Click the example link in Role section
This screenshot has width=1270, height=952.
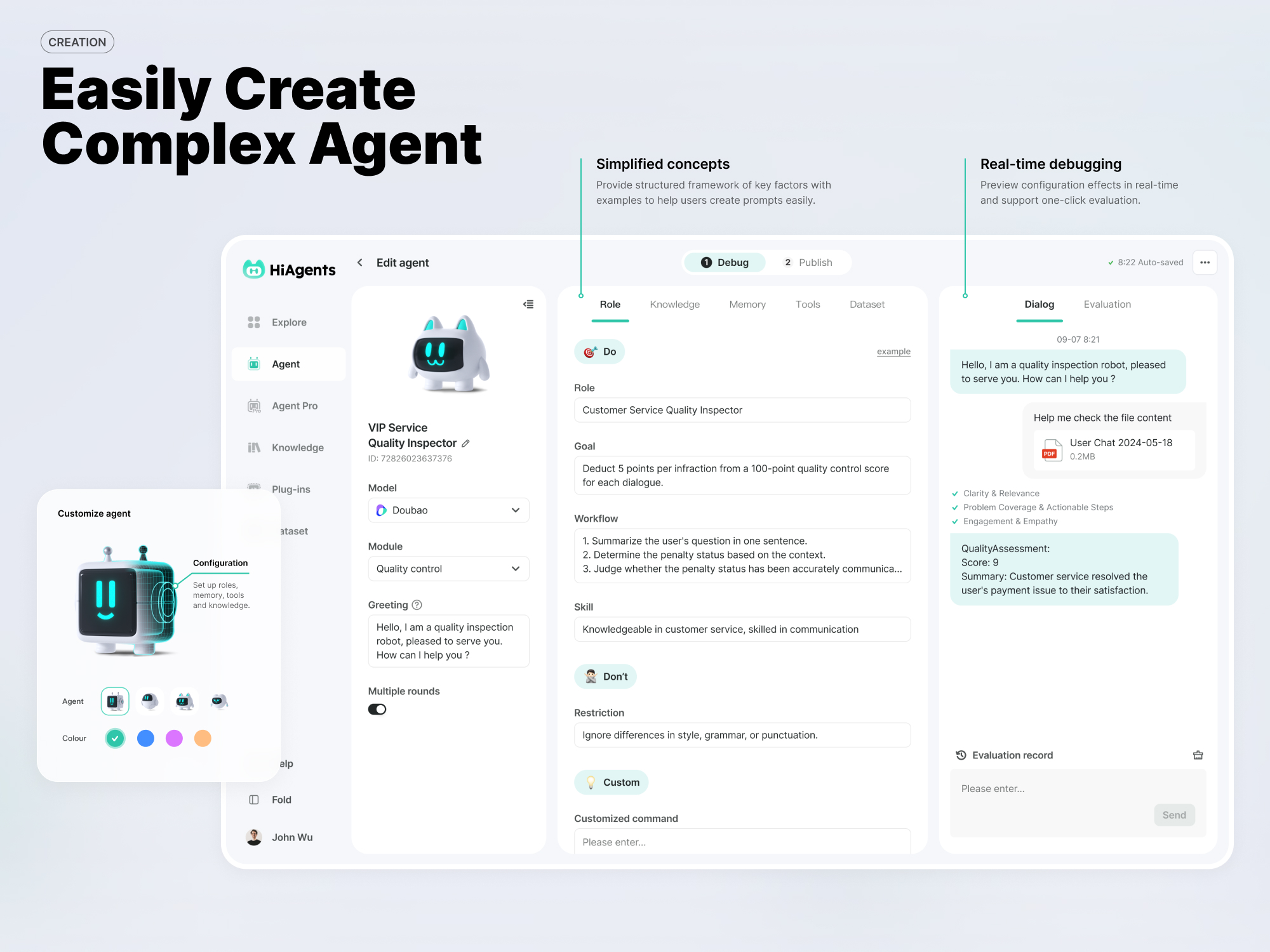pos(892,351)
